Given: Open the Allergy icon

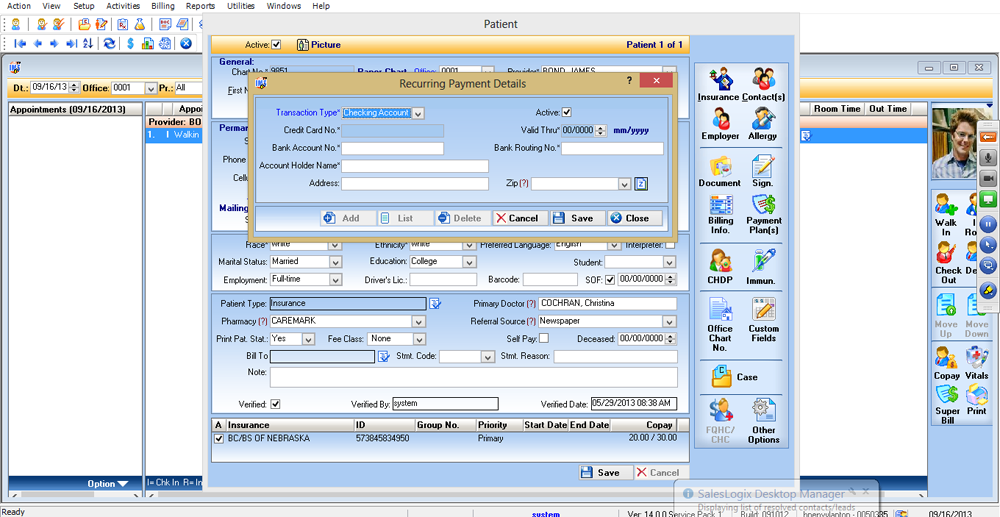Looking at the screenshot, I should (763, 124).
